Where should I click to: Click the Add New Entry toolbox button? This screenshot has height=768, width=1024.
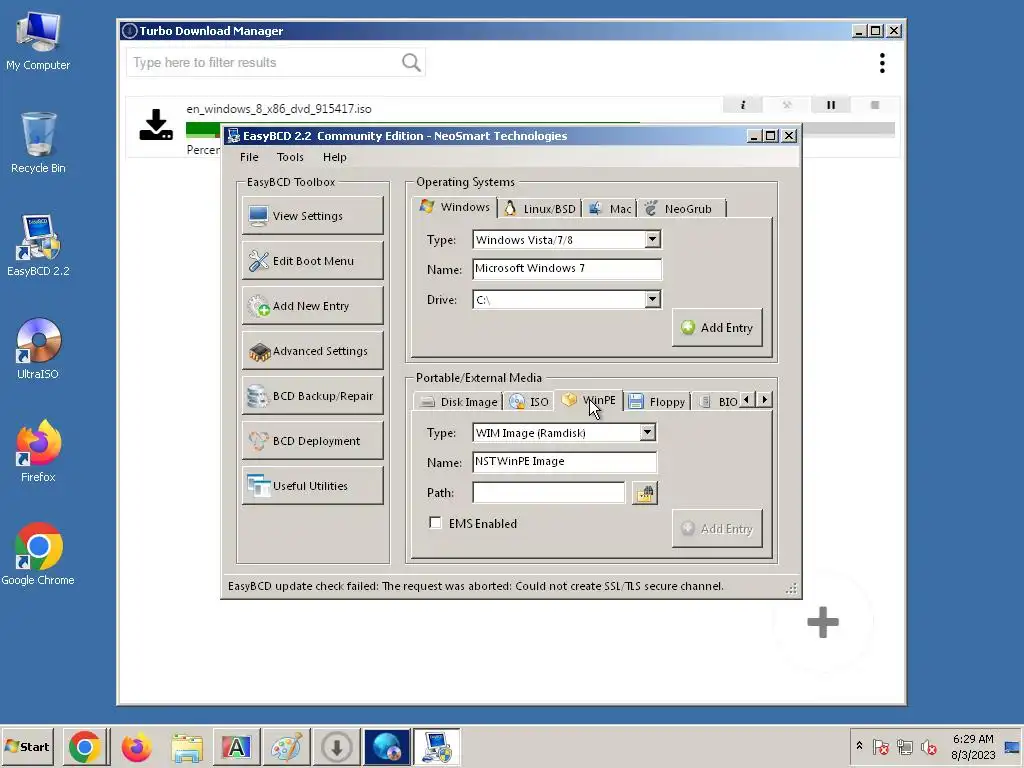click(313, 306)
